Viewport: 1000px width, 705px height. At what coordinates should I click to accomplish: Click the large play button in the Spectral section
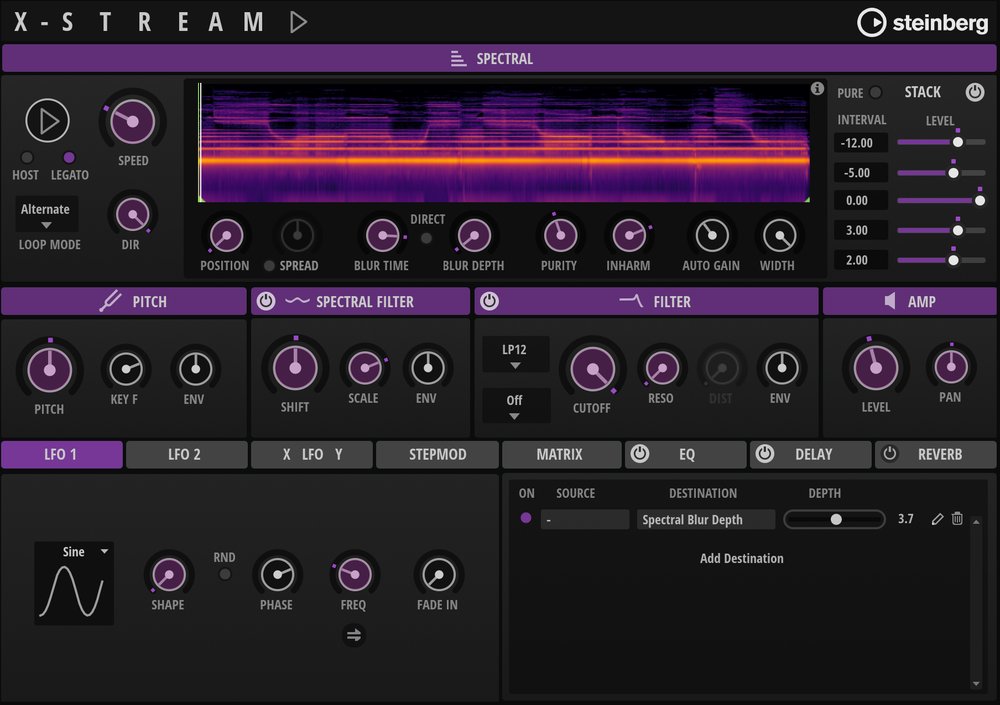47,121
